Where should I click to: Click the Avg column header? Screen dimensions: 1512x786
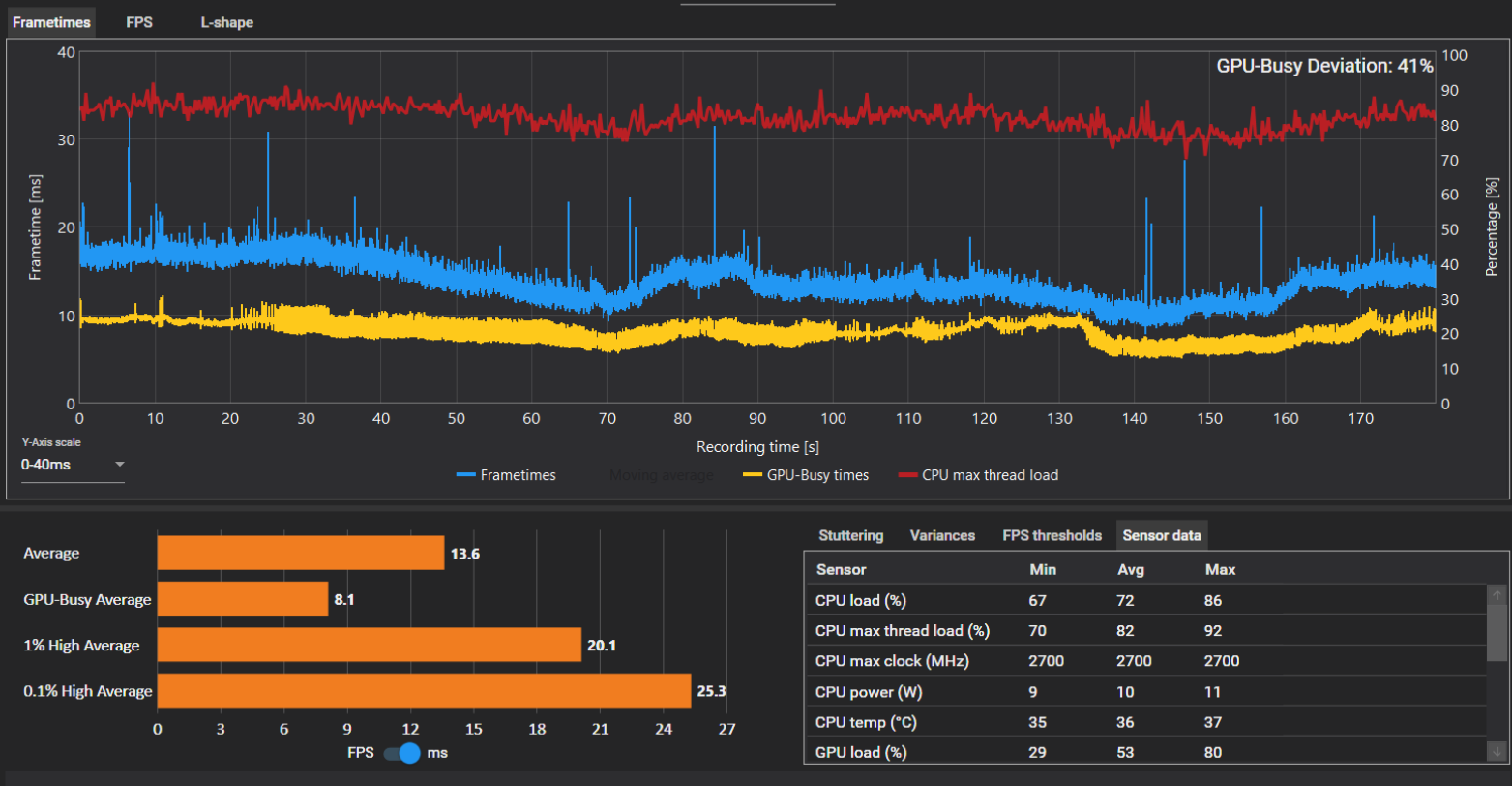[1130, 569]
